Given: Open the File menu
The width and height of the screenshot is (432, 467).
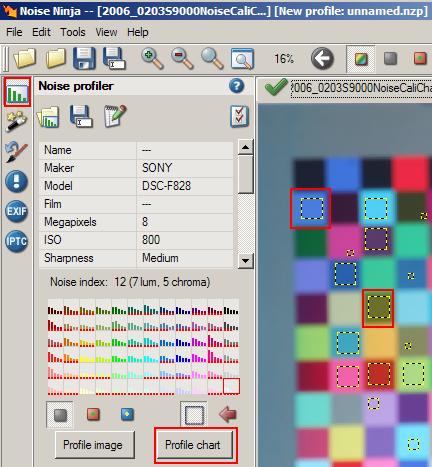Looking at the screenshot, I should click(14, 32).
